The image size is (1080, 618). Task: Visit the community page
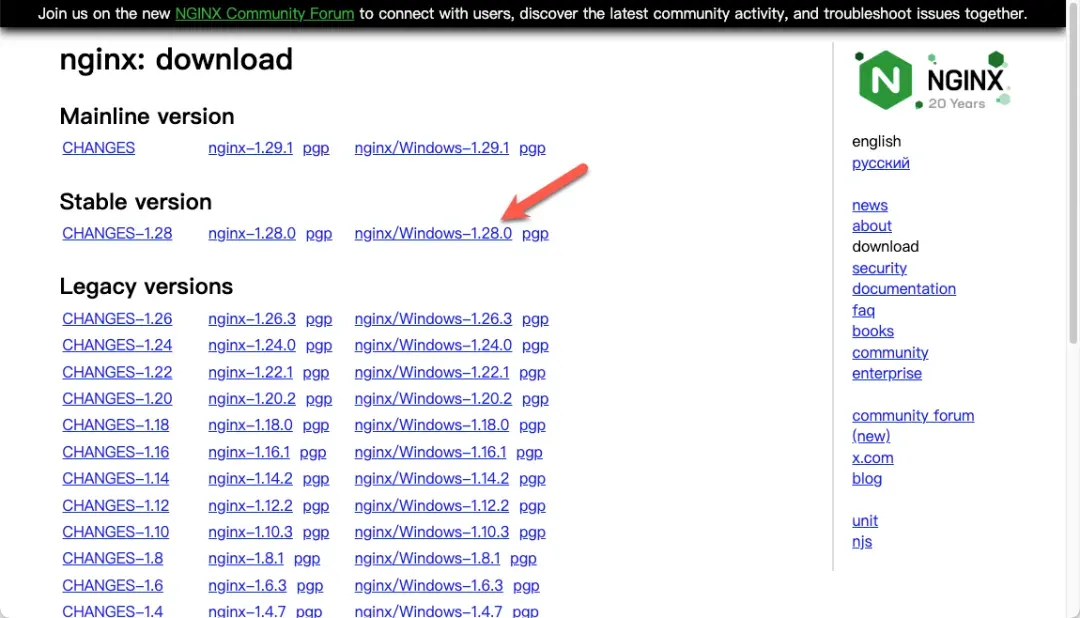pos(890,353)
